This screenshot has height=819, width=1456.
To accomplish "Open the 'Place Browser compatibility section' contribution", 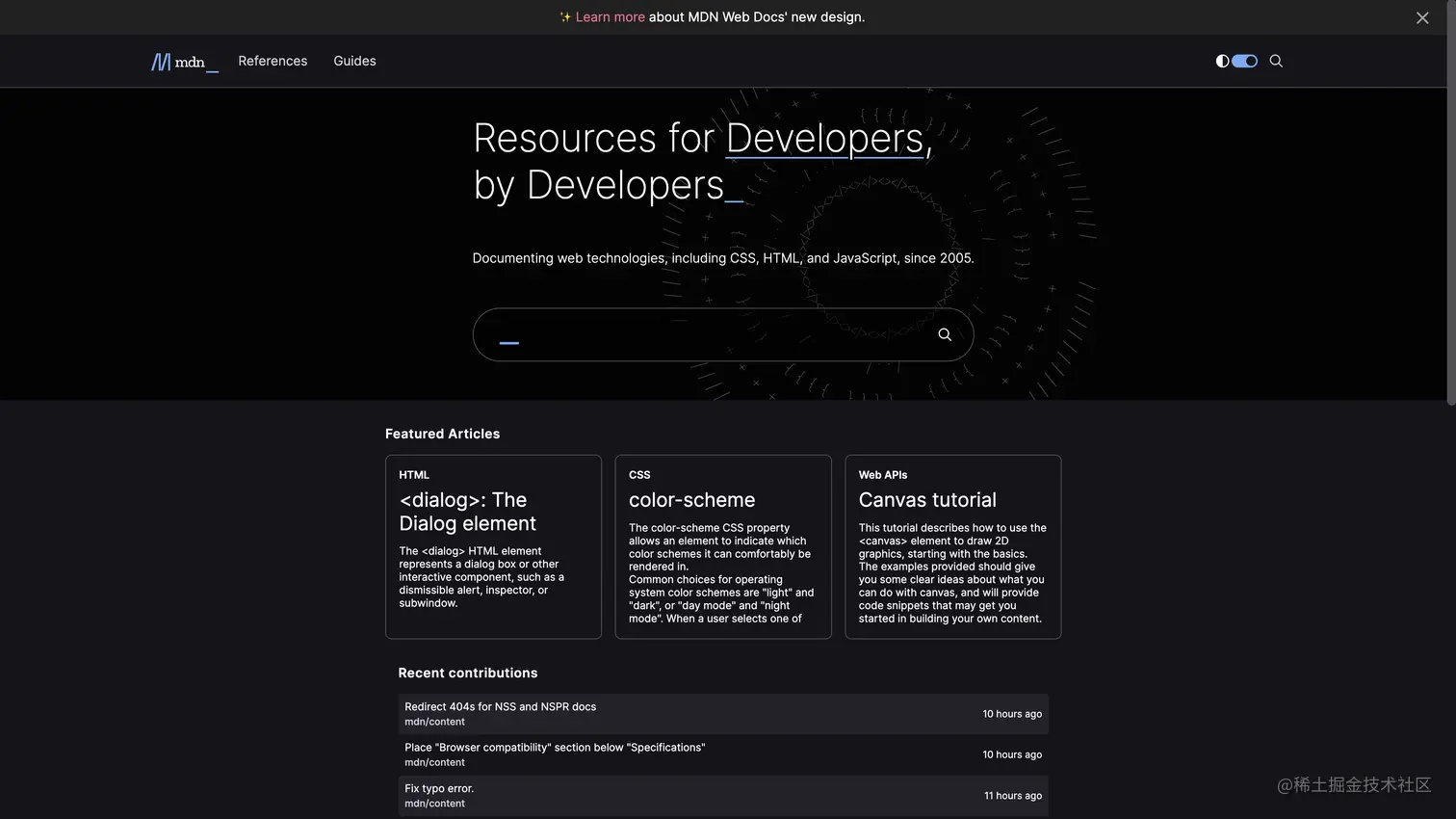I will click(556, 747).
